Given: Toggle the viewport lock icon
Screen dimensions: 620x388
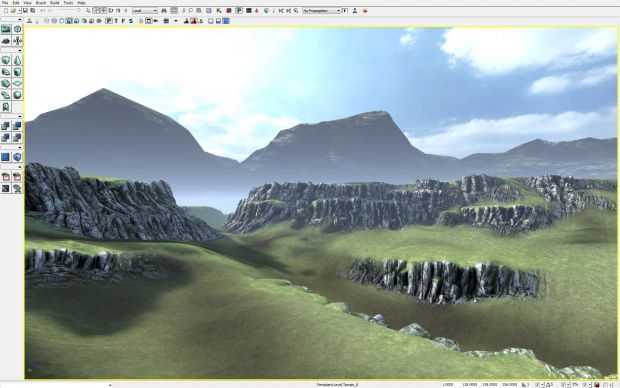Looking at the screenshot, I should [141, 21].
